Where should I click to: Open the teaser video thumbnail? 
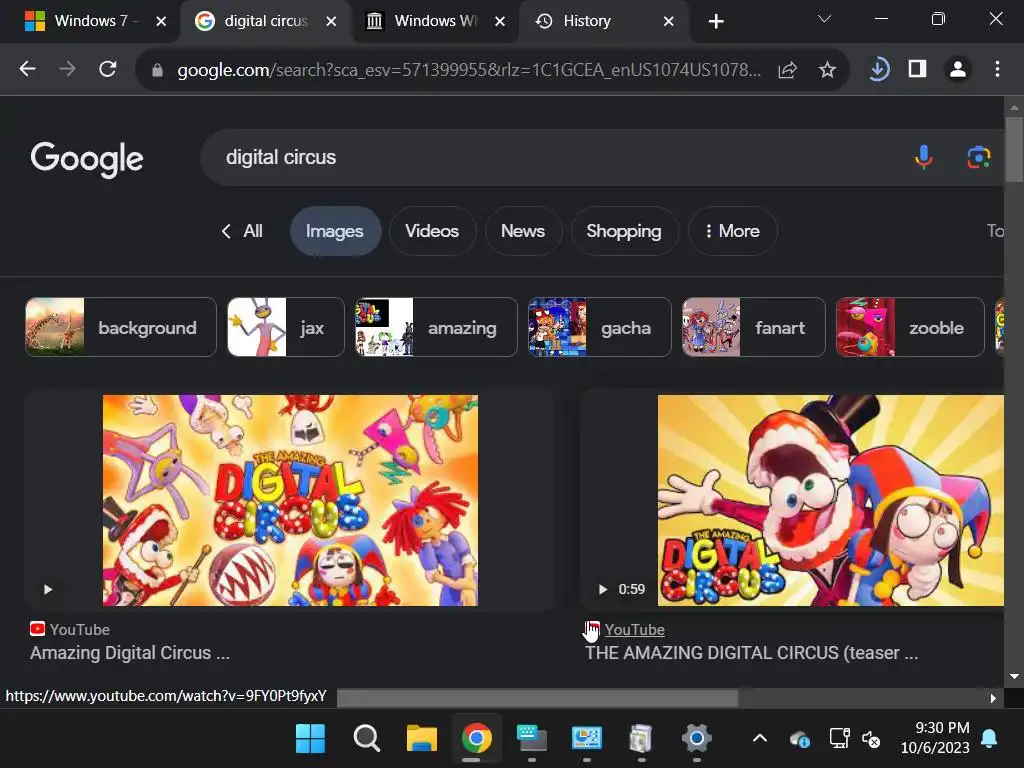tap(831, 500)
